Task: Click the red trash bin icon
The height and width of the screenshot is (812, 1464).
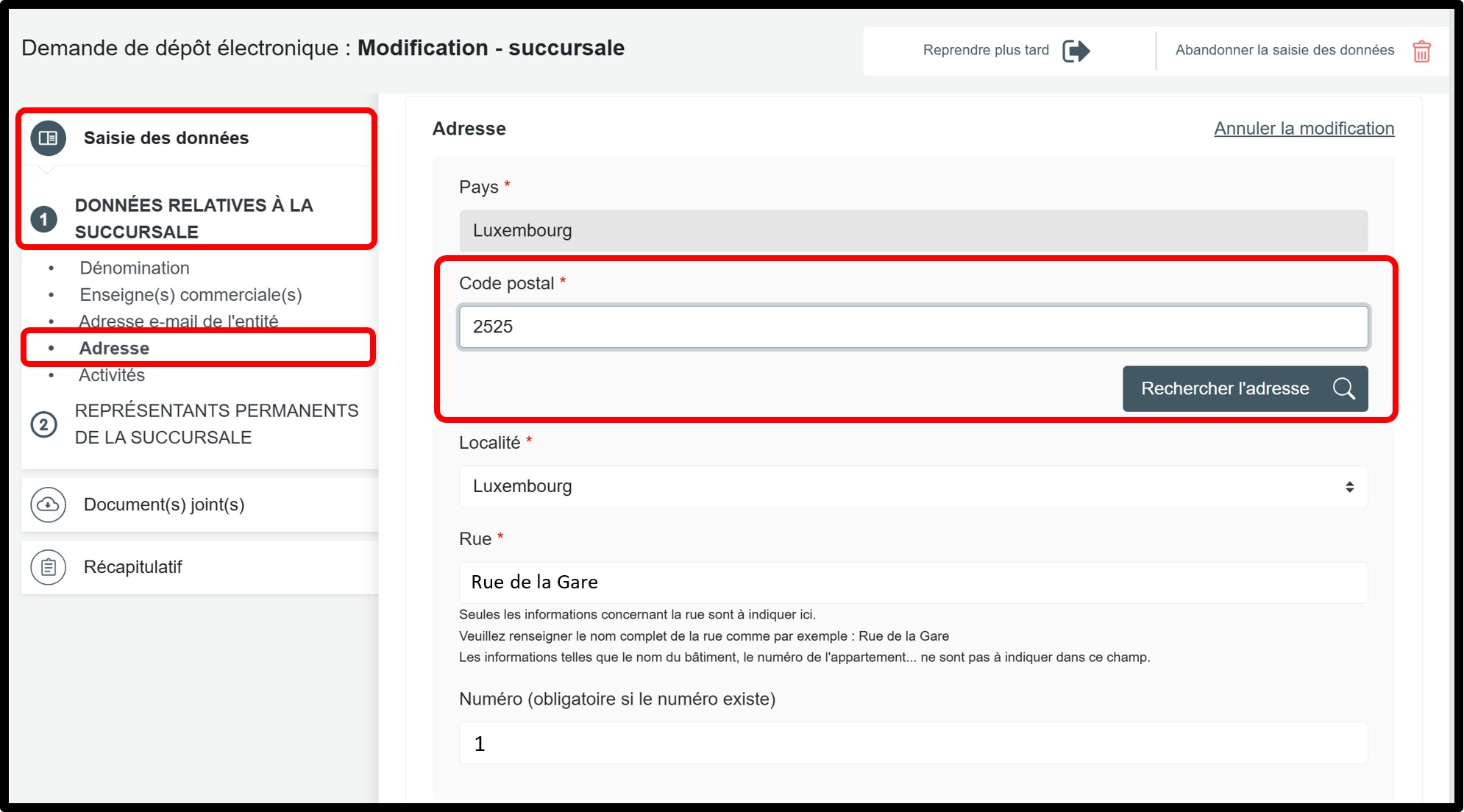Action: click(x=1421, y=51)
